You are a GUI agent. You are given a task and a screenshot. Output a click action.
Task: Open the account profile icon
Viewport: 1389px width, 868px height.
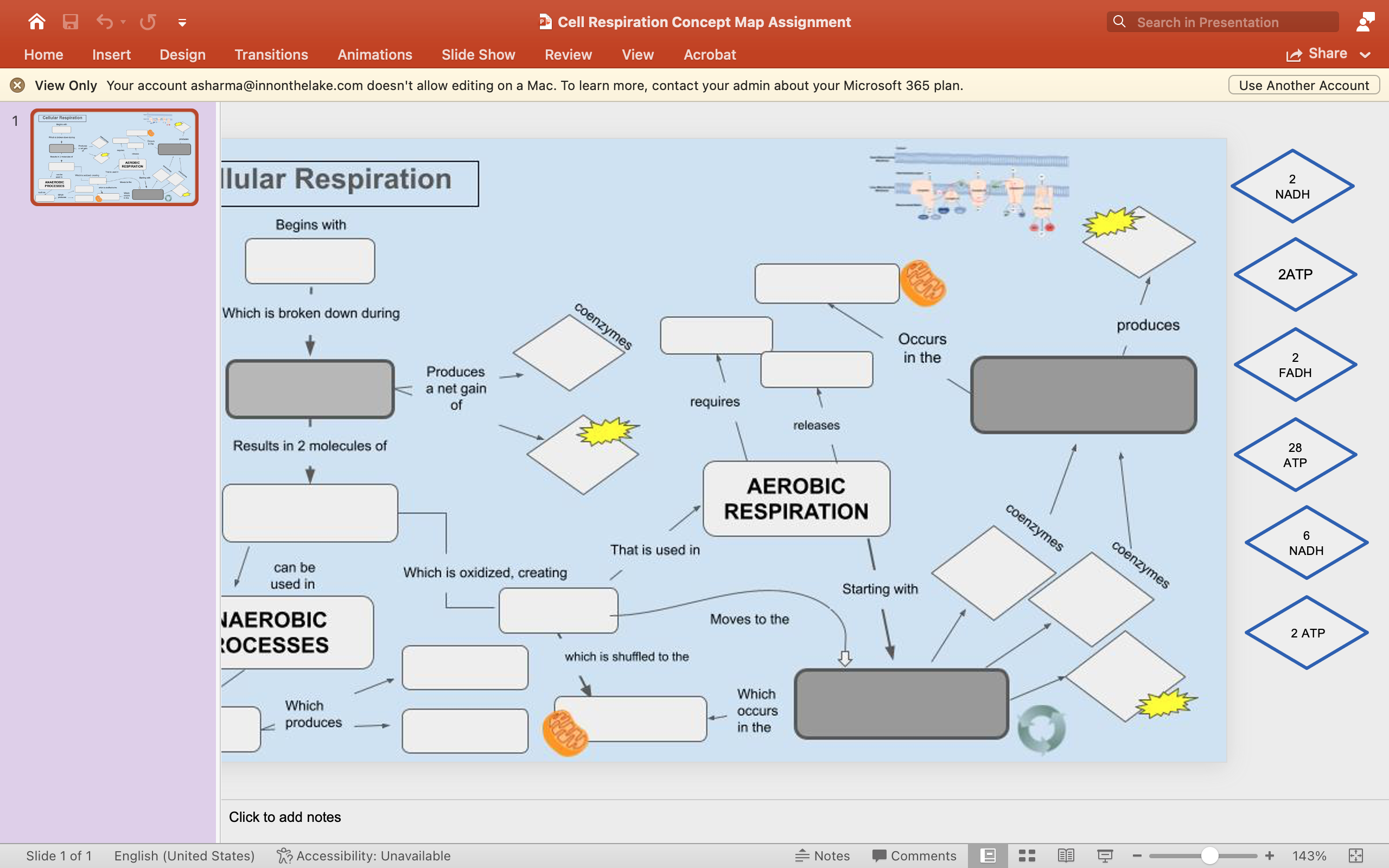pyautogui.click(x=1366, y=21)
